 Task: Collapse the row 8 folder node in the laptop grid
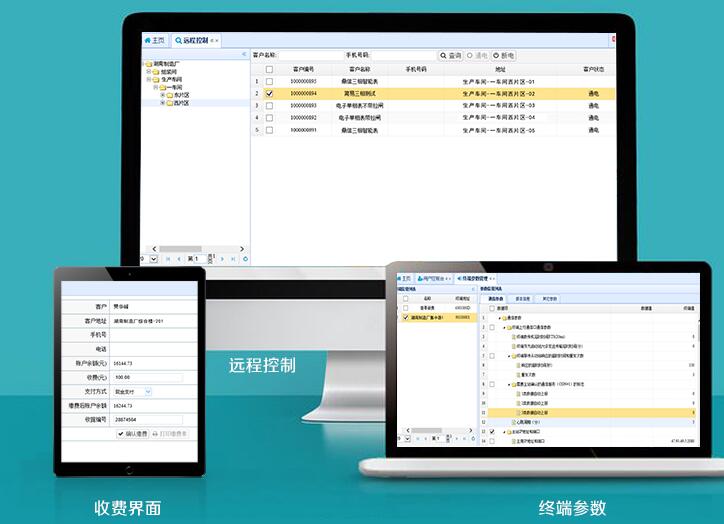pyautogui.click(x=509, y=384)
